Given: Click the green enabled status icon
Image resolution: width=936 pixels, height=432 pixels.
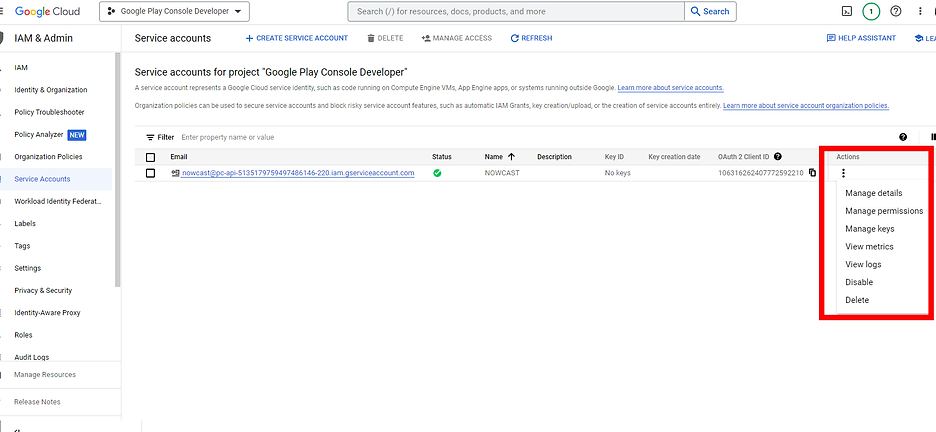Looking at the screenshot, I should point(438,173).
